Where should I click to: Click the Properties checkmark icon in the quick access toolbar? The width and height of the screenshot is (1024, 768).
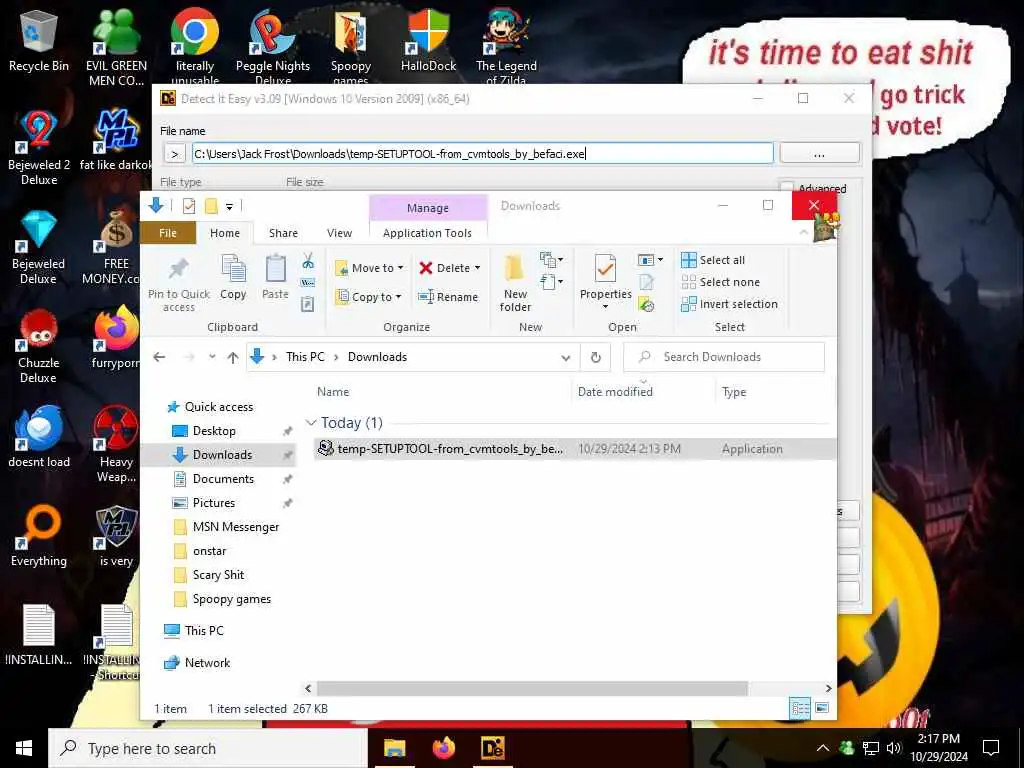189,206
